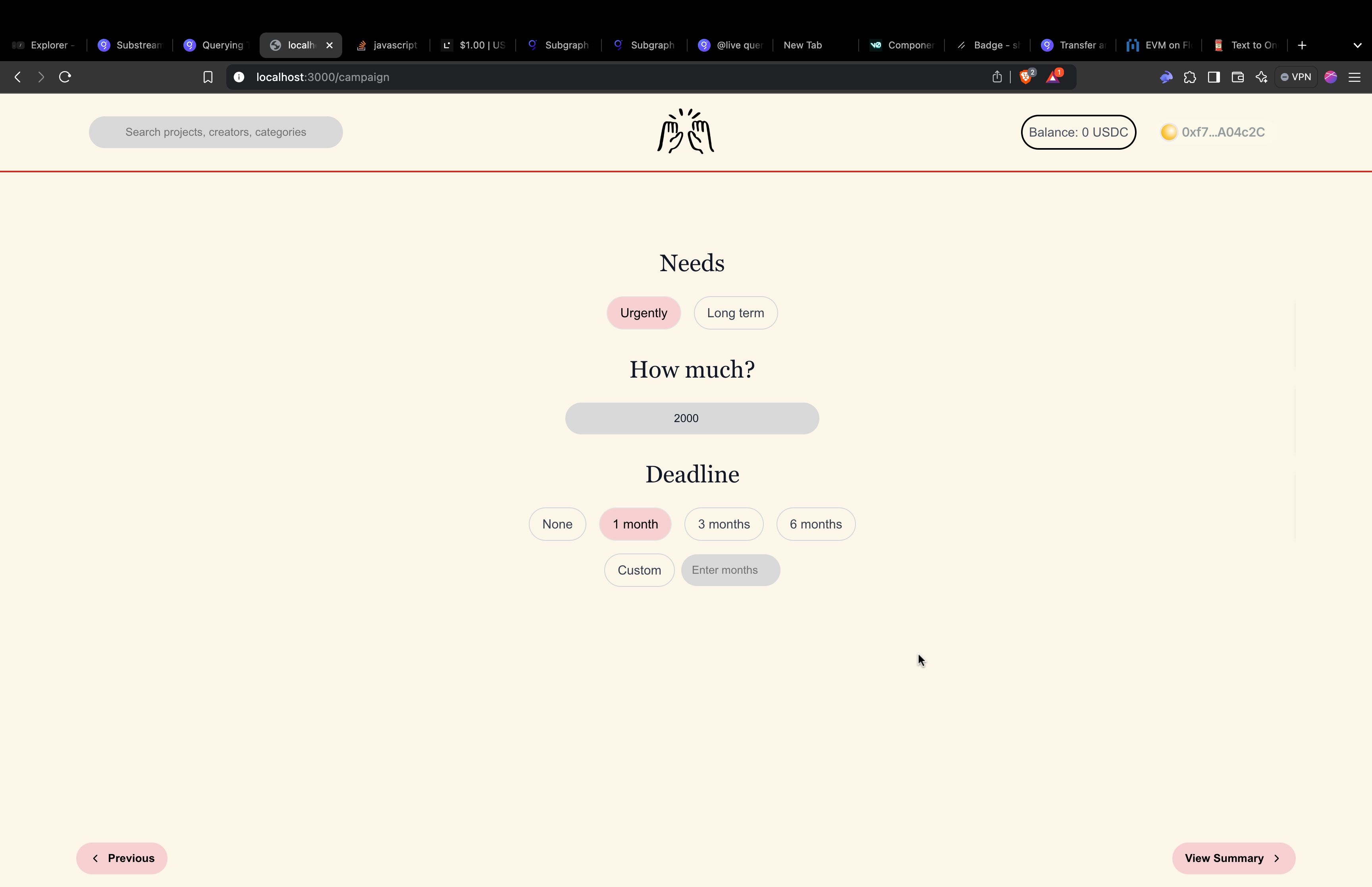1372x887 pixels.
Task: Click the Previous navigation button
Action: [x=122, y=857]
